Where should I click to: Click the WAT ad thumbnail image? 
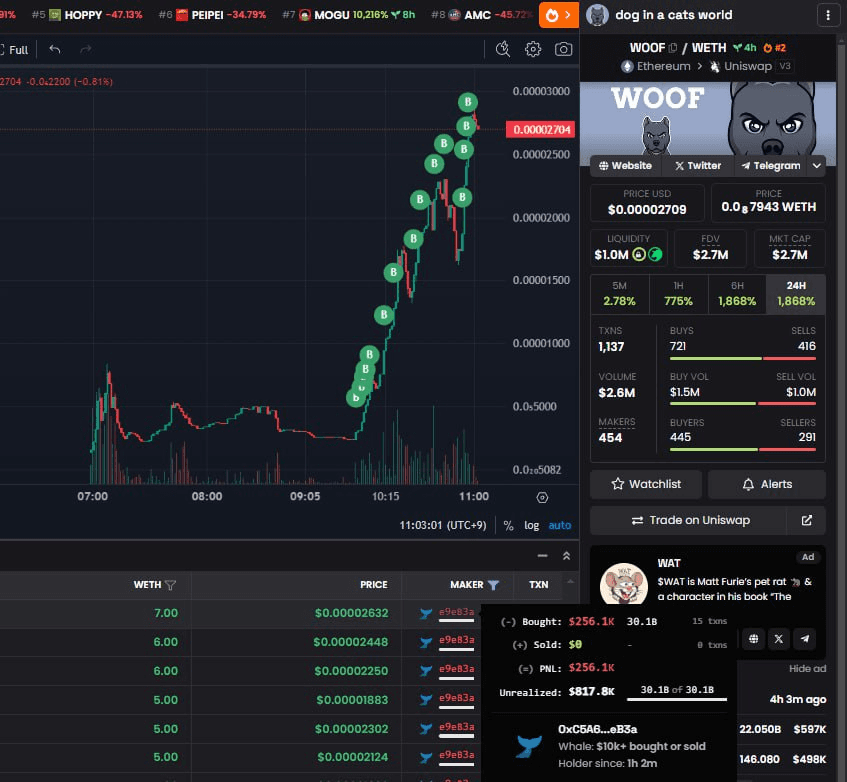point(624,584)
